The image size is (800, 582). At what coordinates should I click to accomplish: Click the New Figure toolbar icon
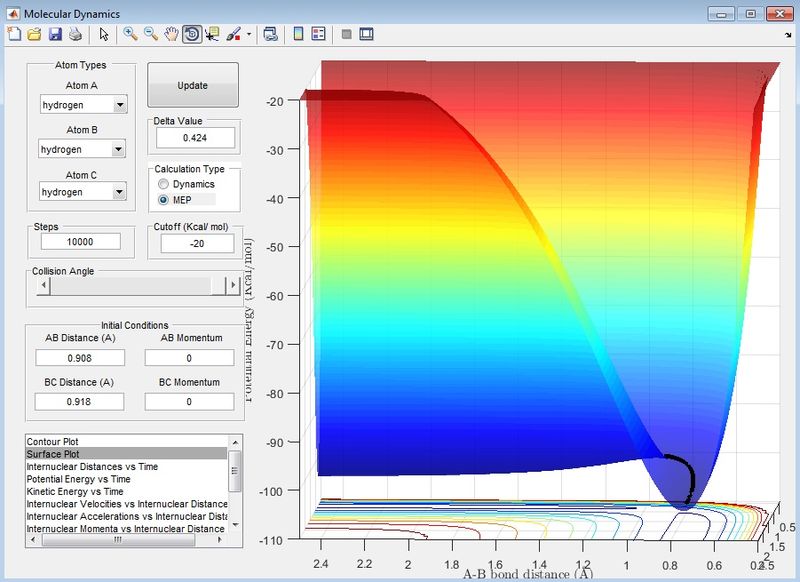pyautogui.click(x=14, y=34)
